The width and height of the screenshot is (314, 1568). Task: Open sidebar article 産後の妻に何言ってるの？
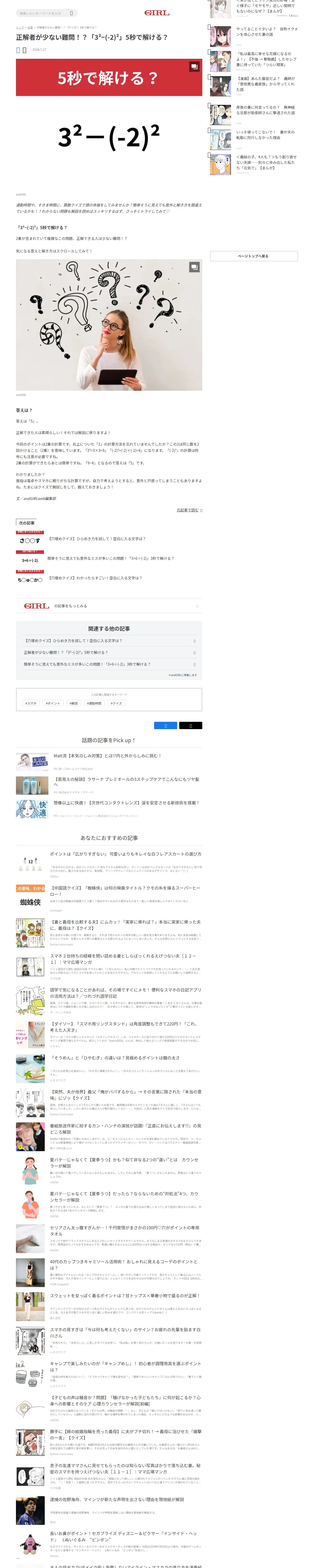point(265,110)
